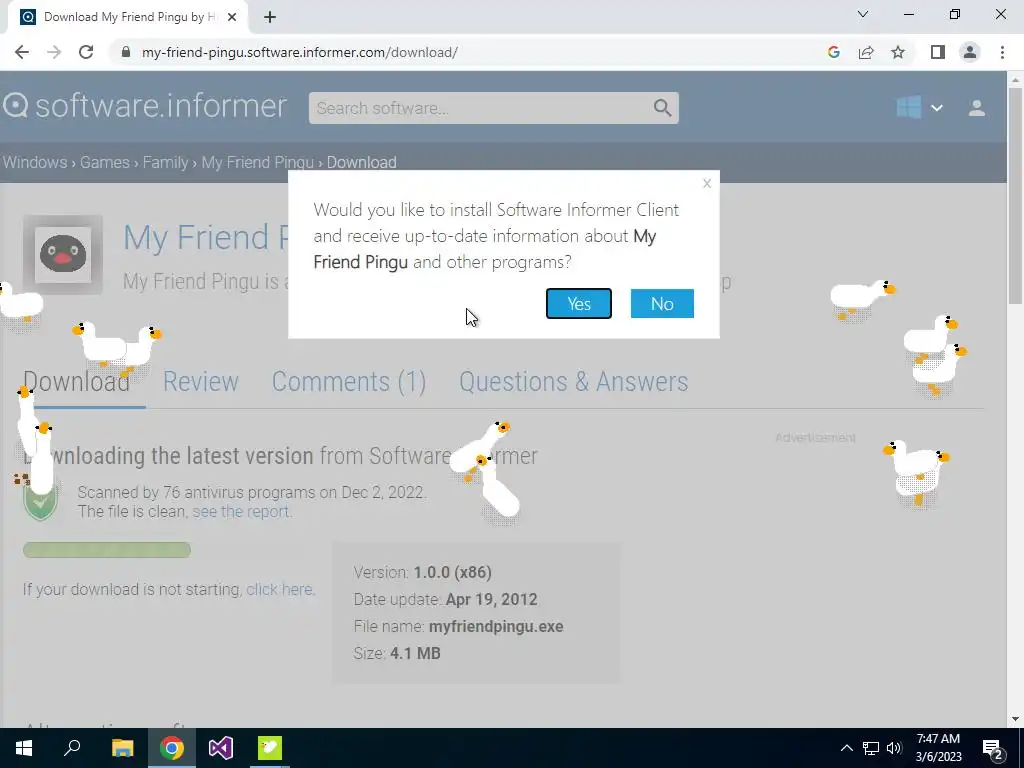The width and height of the screenshot is (1024, 768).
Task: Go back to the previous page
Action: (22, 52)
